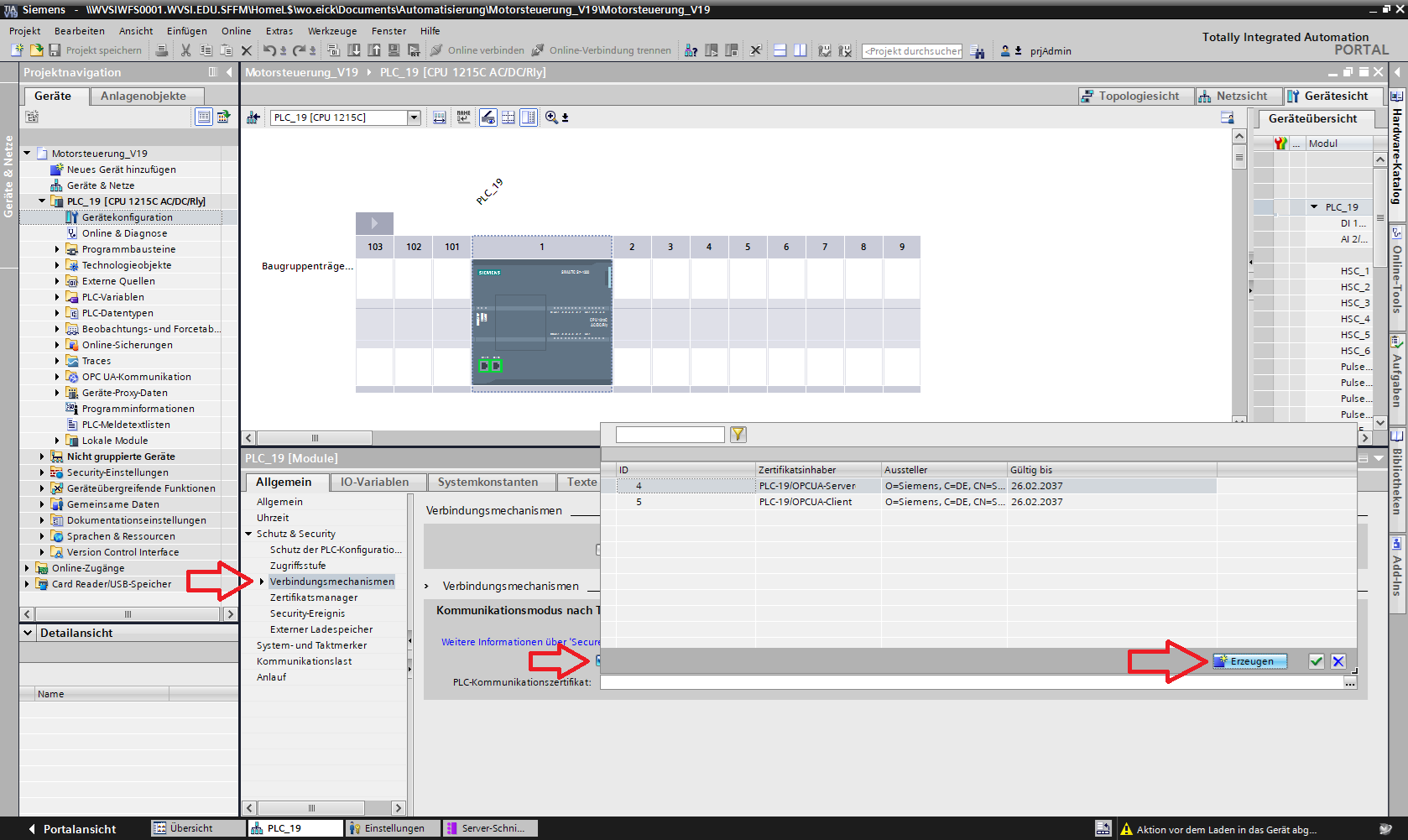Select Zertifikatsmanager in properties navigation

(314, 597)
